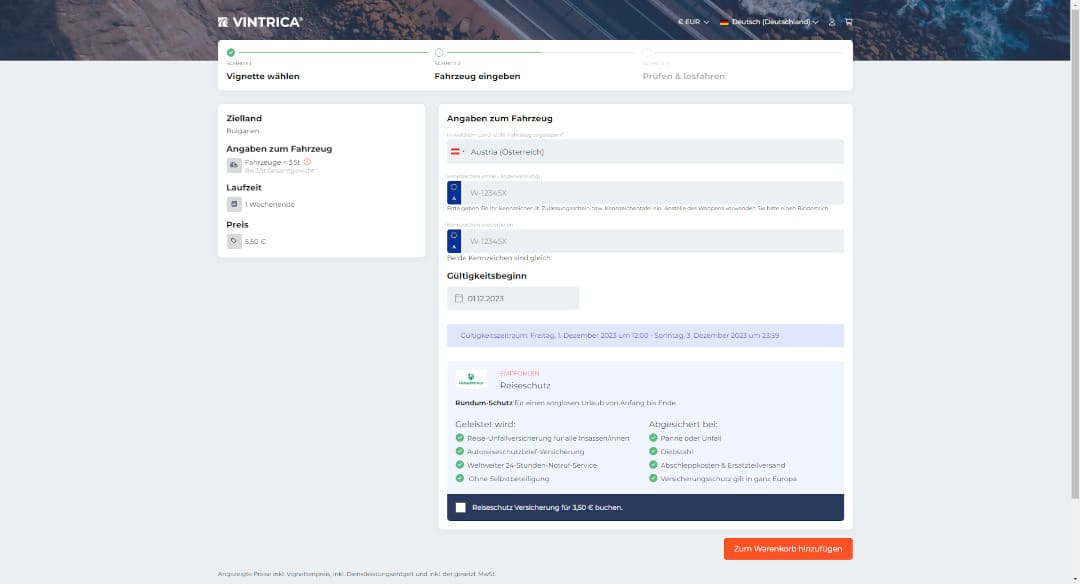Viewport: 1080px width, 584px height.
Task: Click the price tag icon next to 5,50 €
Action: coord(234,241)
